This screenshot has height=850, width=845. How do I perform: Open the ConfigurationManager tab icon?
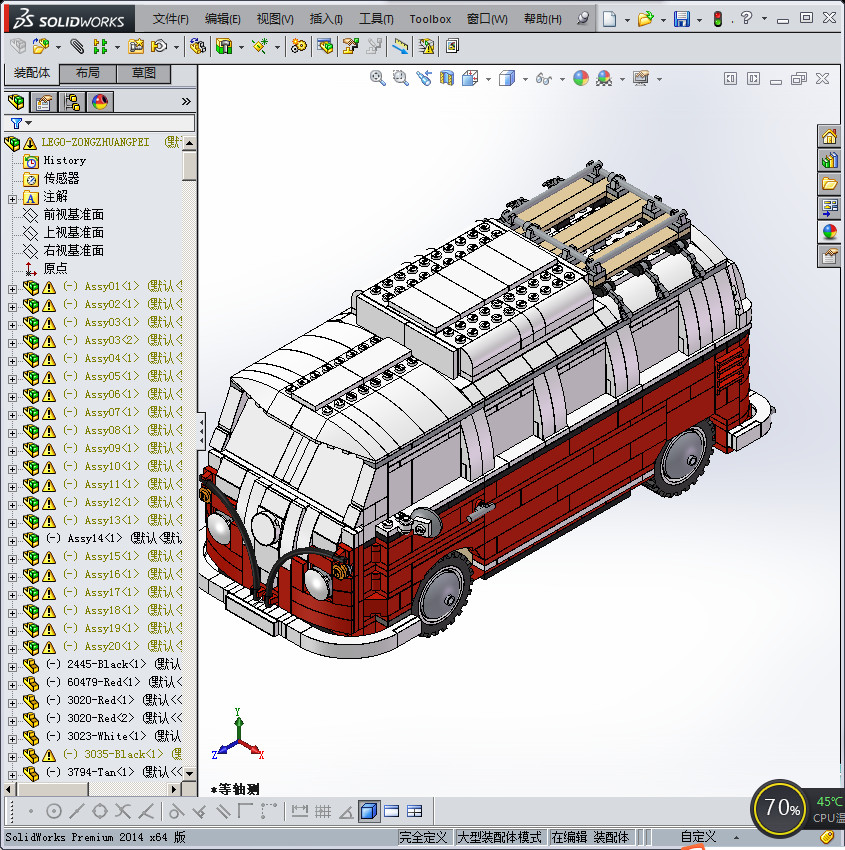72,101
